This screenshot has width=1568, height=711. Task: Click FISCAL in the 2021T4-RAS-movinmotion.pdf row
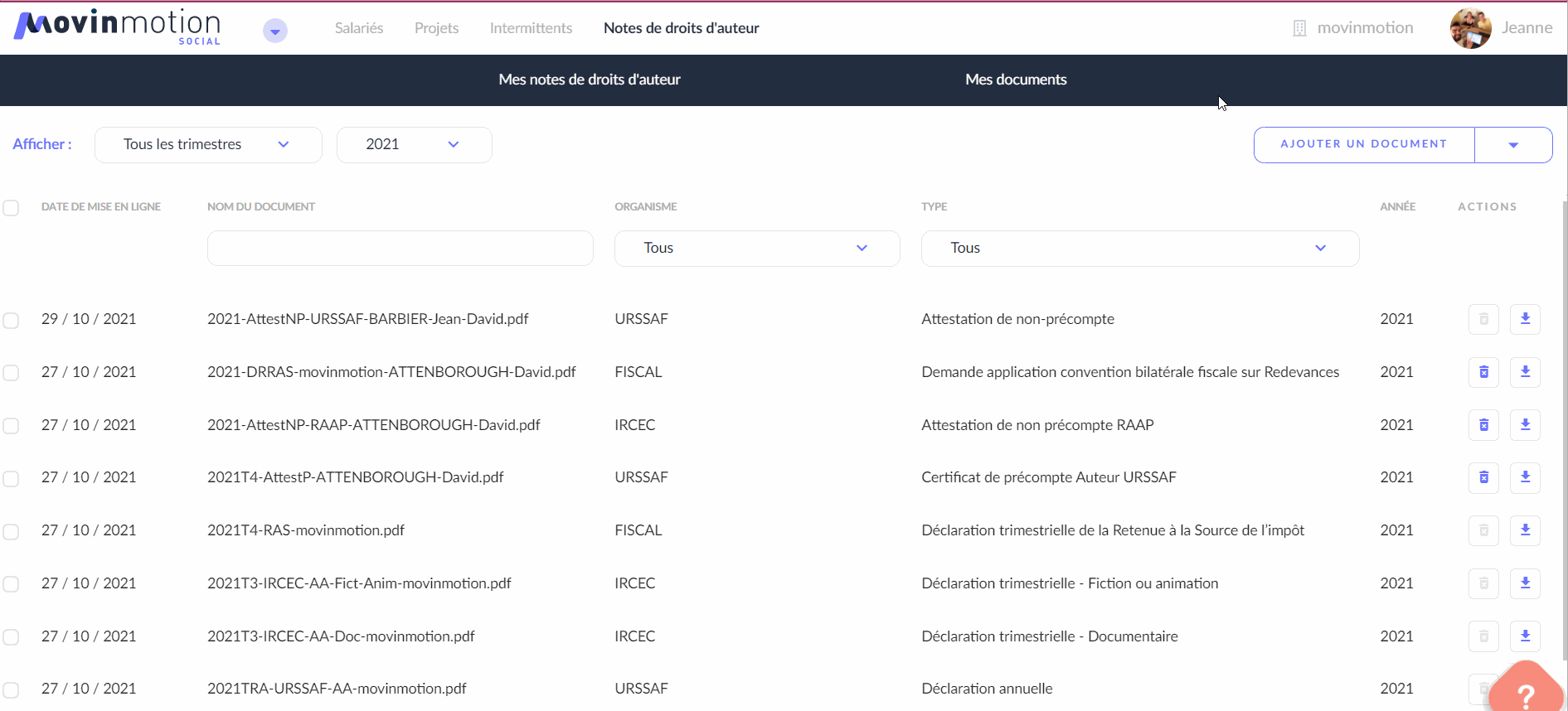tap(638, 530)
